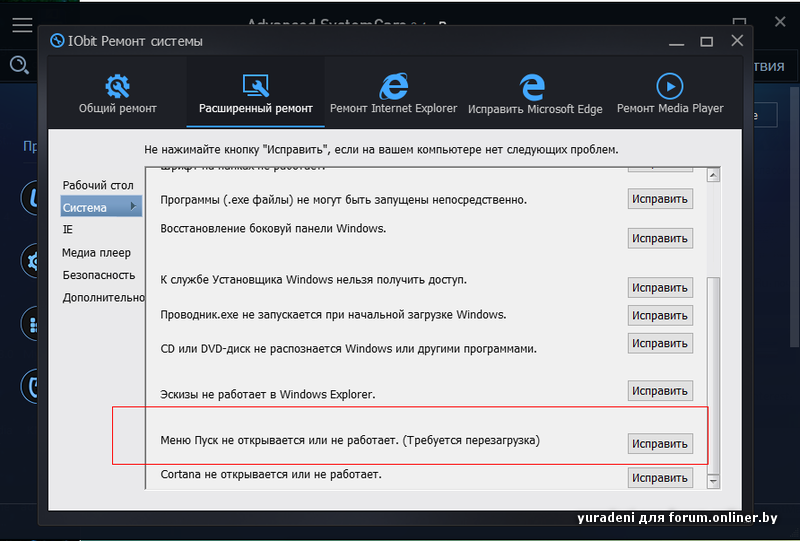Viewport: 800px width, 541px height.
Task: Switch to Расширенный ремонт tab label
Action: (256, 108)
